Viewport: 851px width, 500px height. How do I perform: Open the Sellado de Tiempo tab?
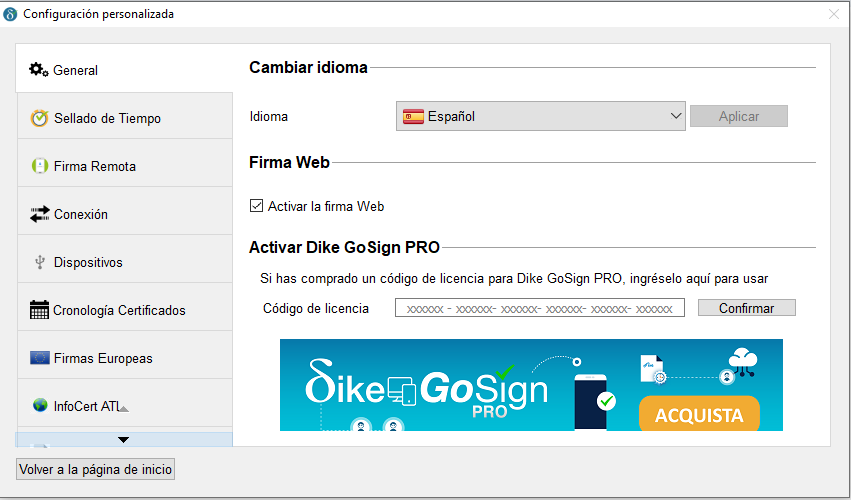125,117
